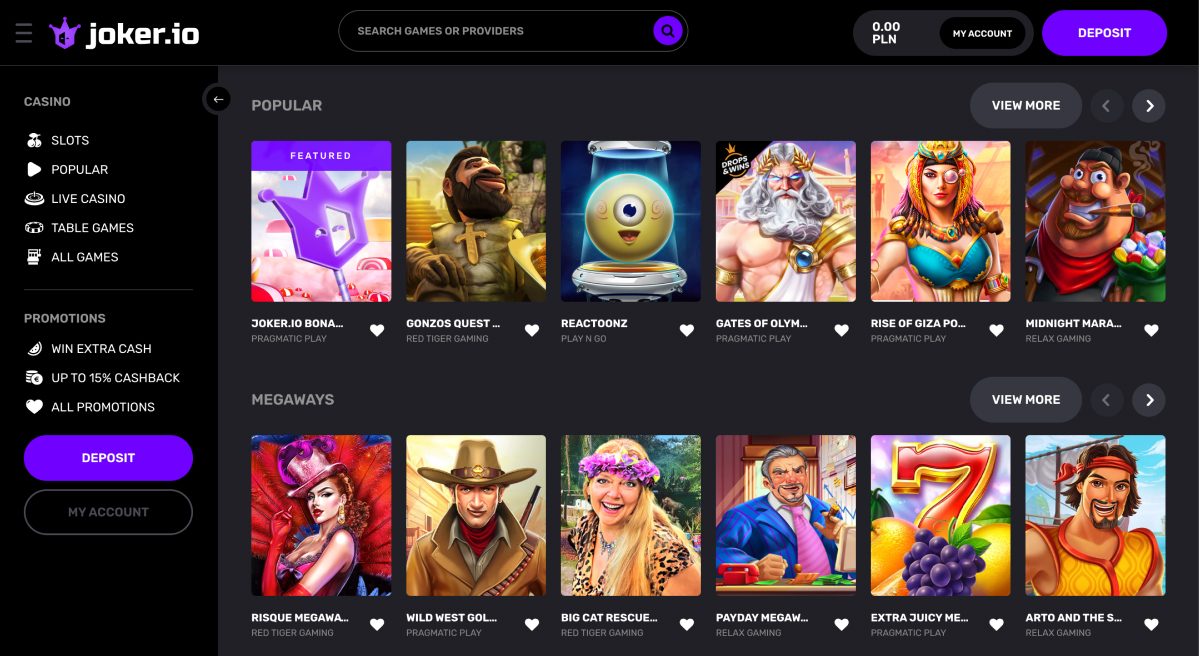The image size is (1200, 656).
Task: Select Table Games from the sidebar
Action: click(x=92, y=227)
